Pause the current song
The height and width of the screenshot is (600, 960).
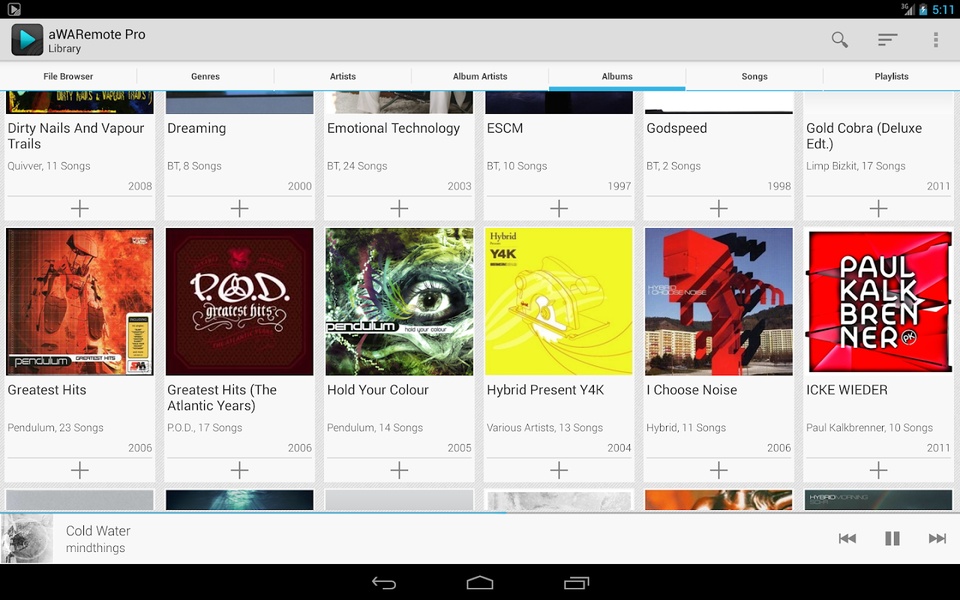(893, 538)
